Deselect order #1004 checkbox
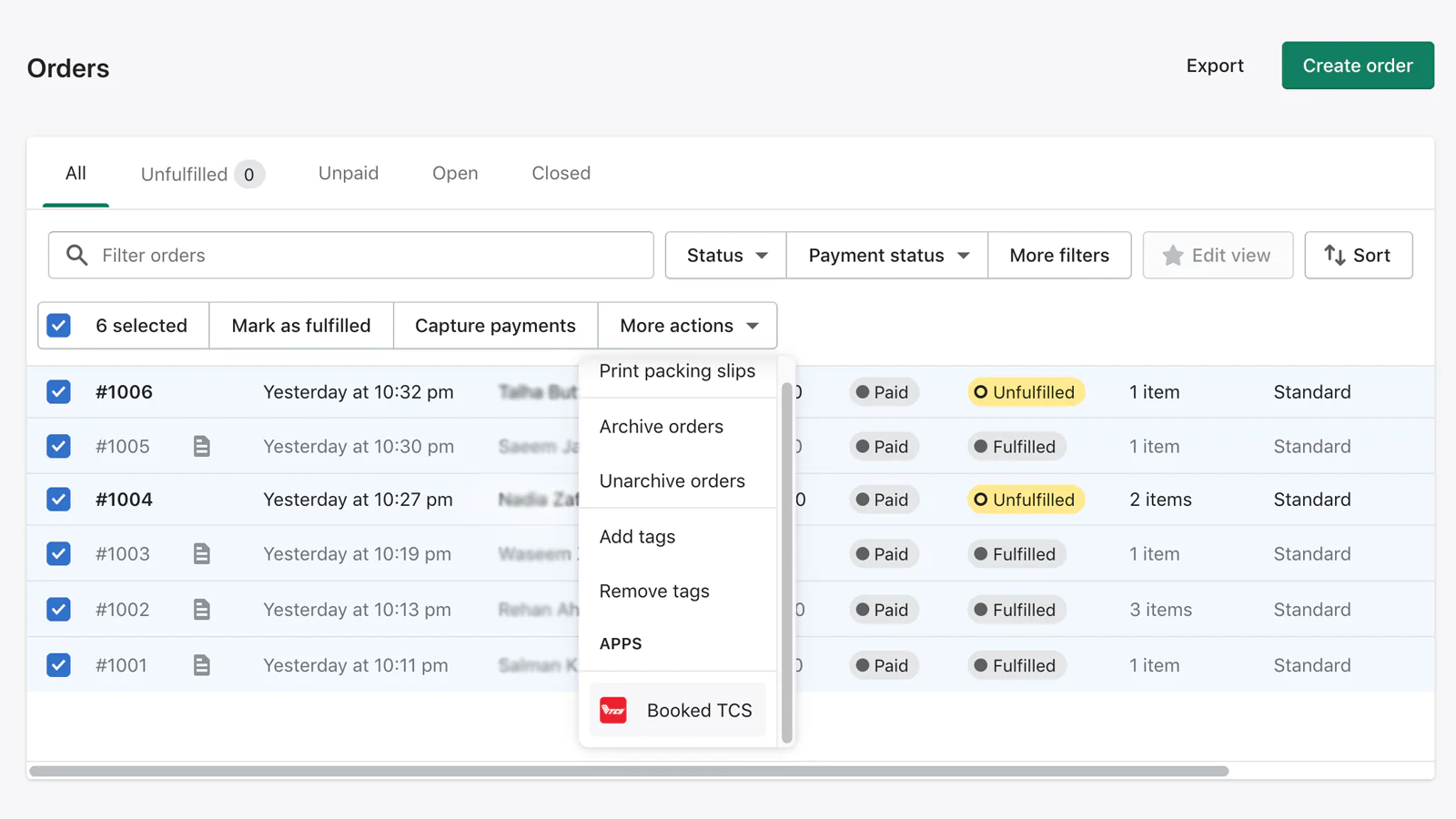The height and width of the screenshot is (819, 1456). click(x=59, y=500)
